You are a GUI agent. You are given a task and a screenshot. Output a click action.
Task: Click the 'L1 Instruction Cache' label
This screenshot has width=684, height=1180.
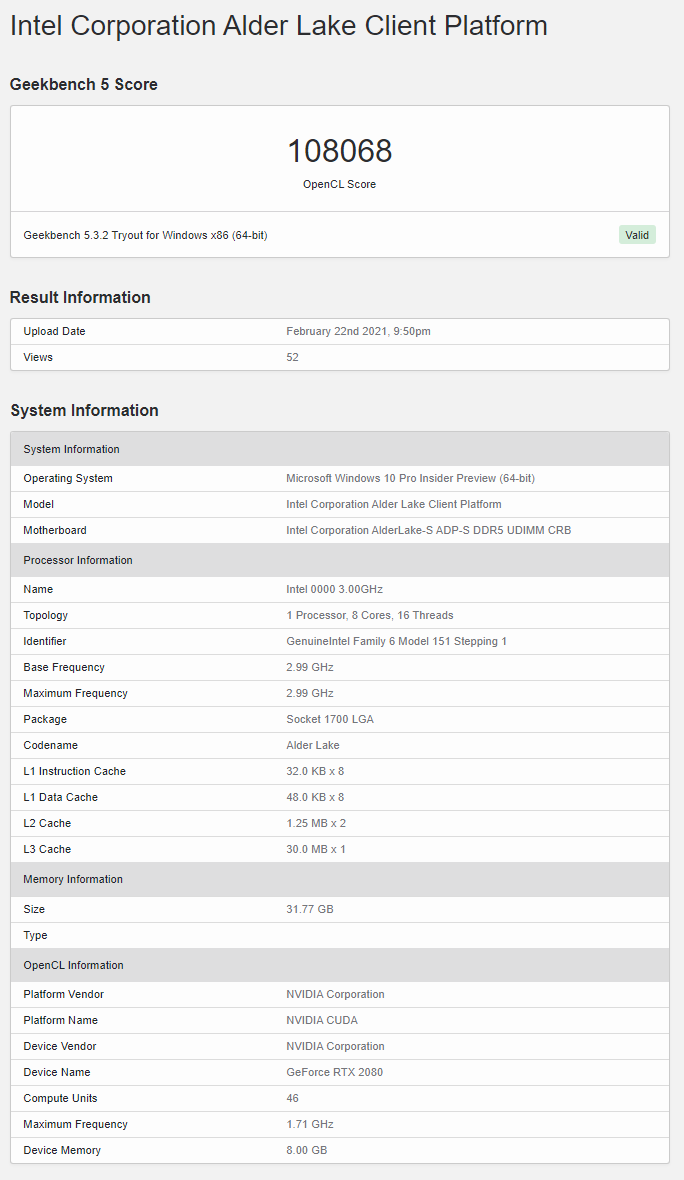point(74,771)
